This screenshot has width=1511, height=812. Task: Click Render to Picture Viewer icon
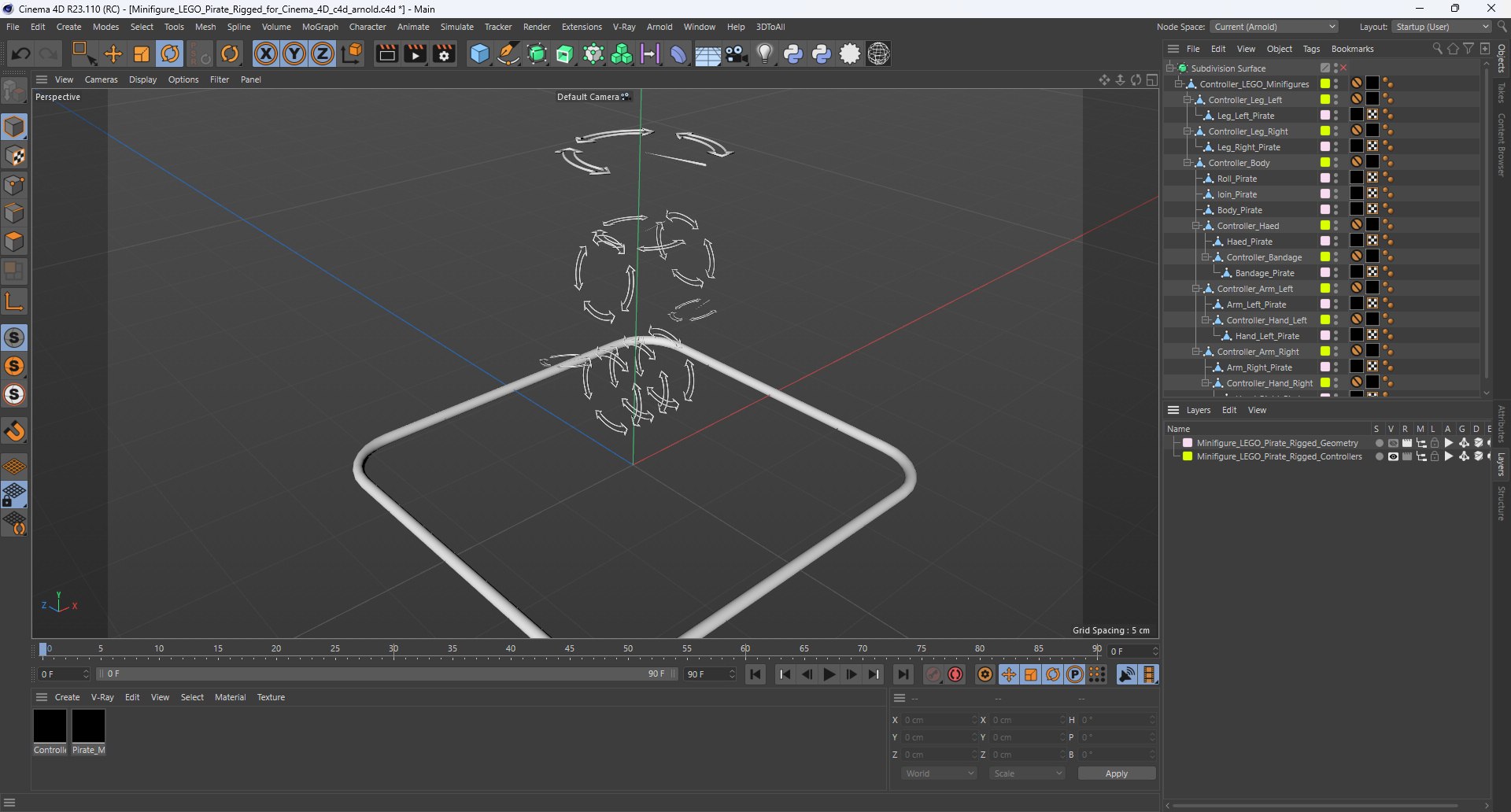click(415, 54)
